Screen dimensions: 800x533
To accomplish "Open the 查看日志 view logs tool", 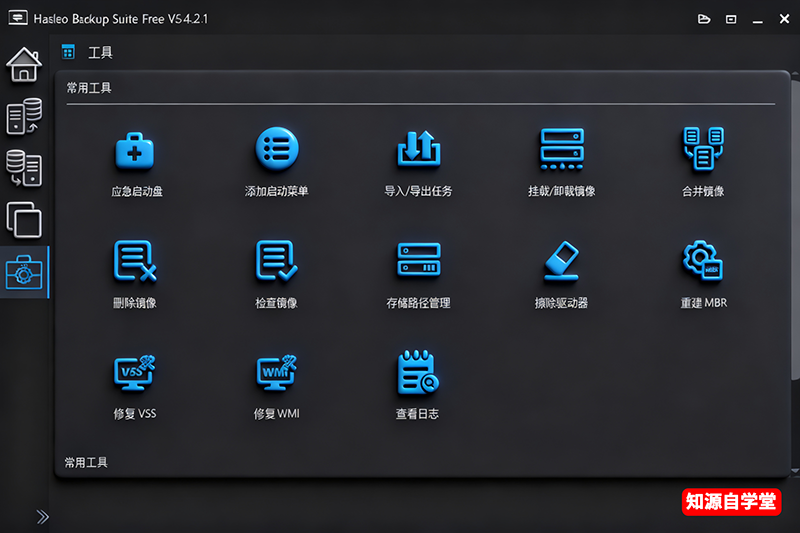I will 418,385.
